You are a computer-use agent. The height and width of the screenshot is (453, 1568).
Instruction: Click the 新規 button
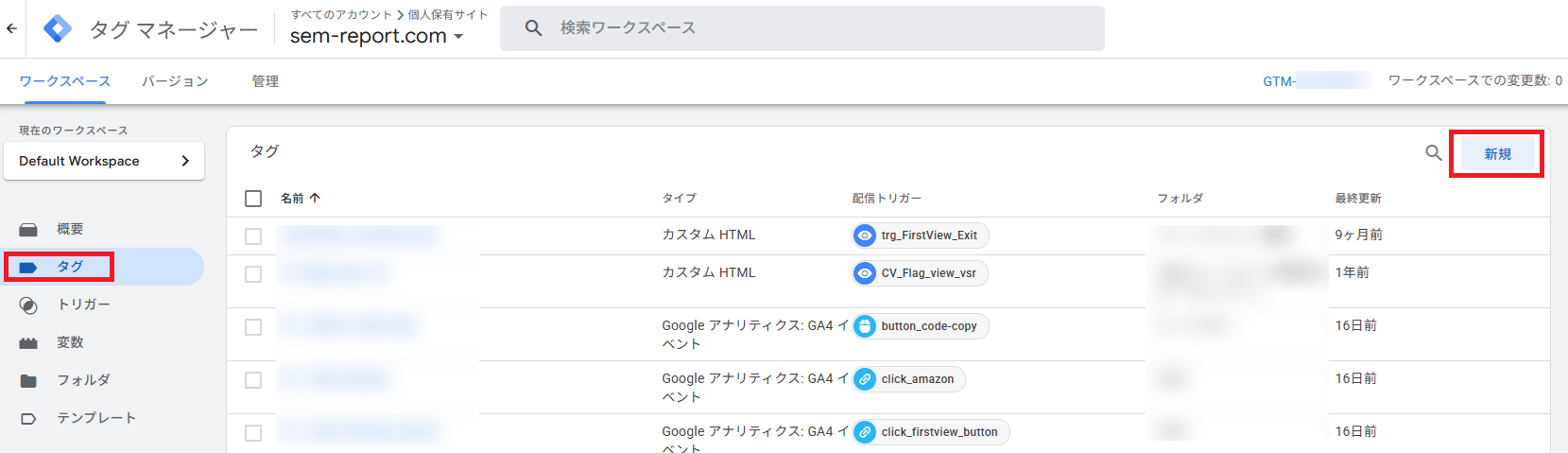click(x=1497, y=154)
